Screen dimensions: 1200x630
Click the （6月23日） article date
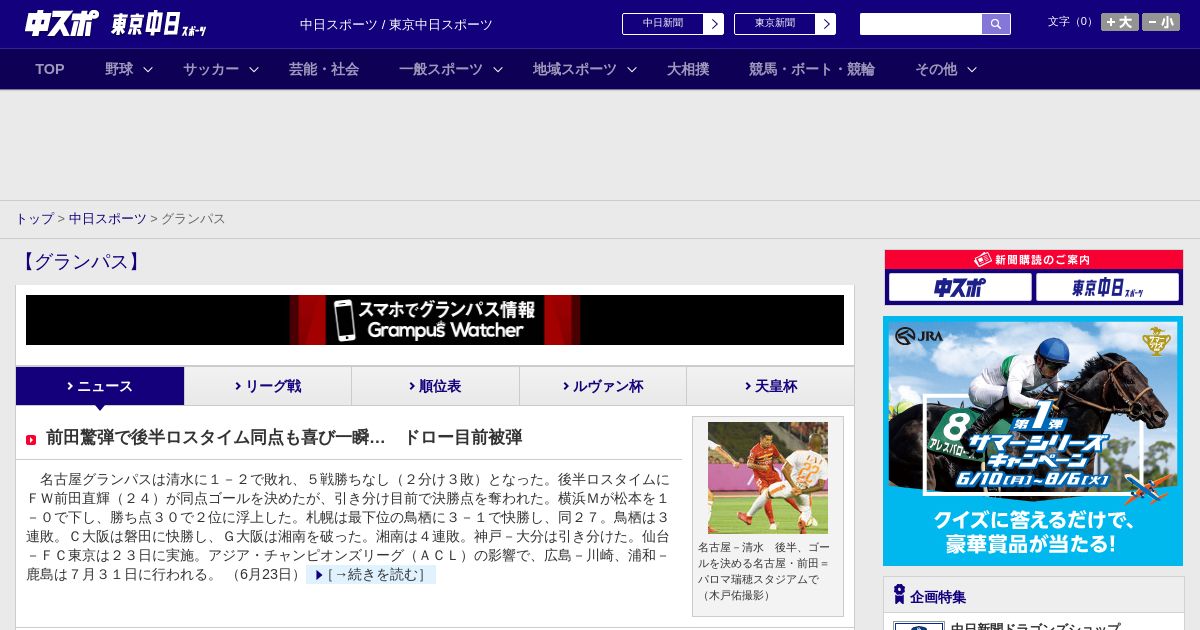click(x=266, y=575)
